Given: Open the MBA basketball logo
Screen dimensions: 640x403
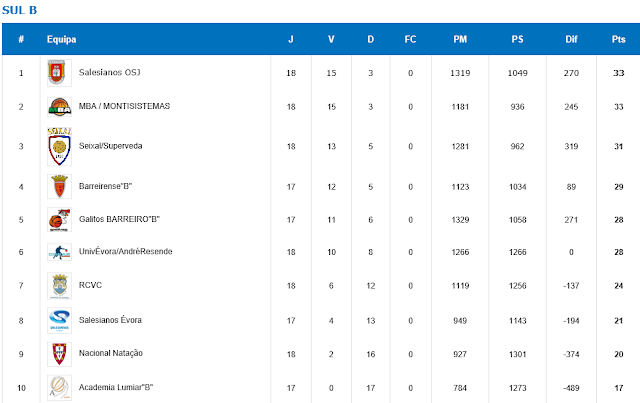Looking at the screenshot, I should [x=59, y=107].
